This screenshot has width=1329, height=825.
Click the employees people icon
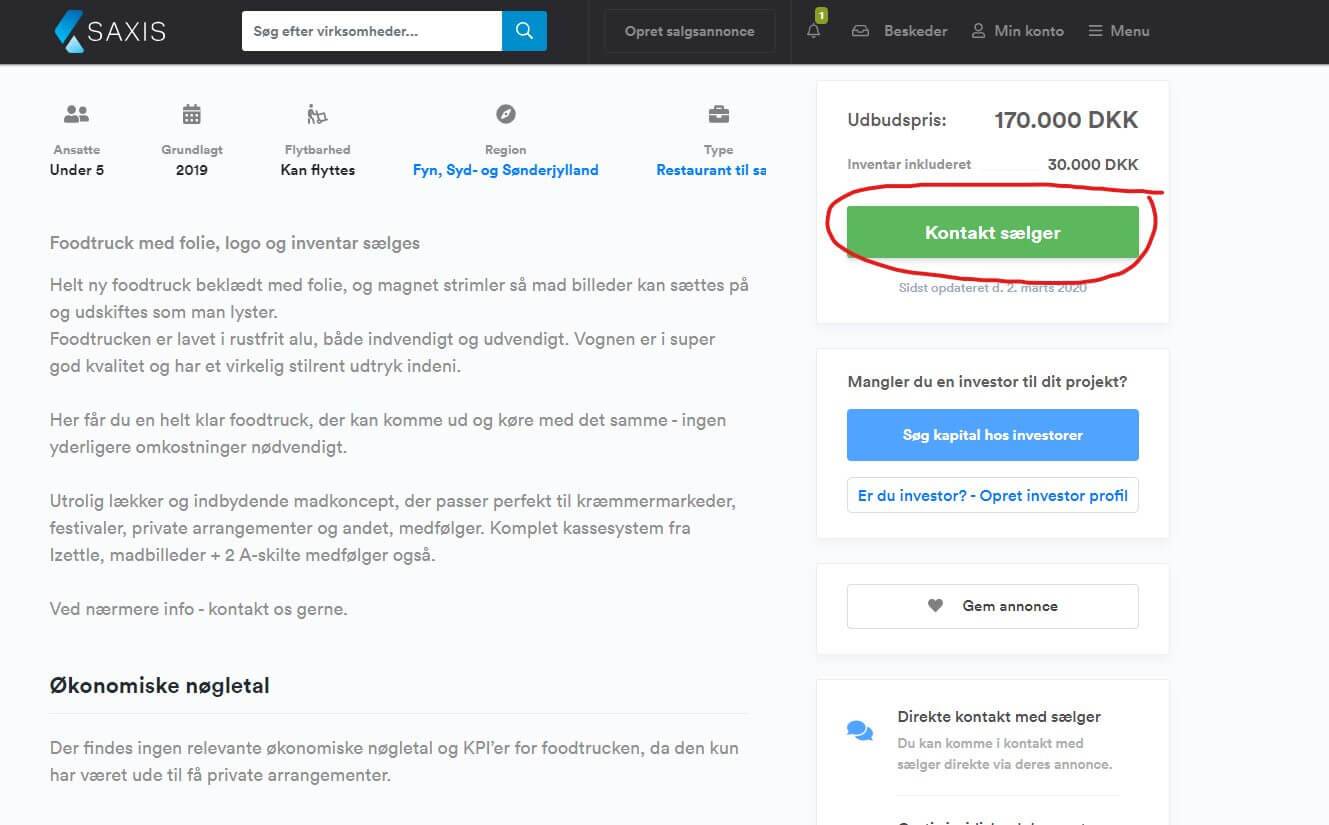click(x=77, y=114)
